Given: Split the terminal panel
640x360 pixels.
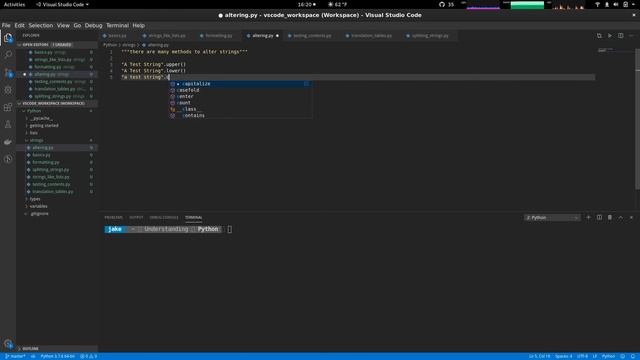Looking at the screenshot, I should (x=599, y=218).
